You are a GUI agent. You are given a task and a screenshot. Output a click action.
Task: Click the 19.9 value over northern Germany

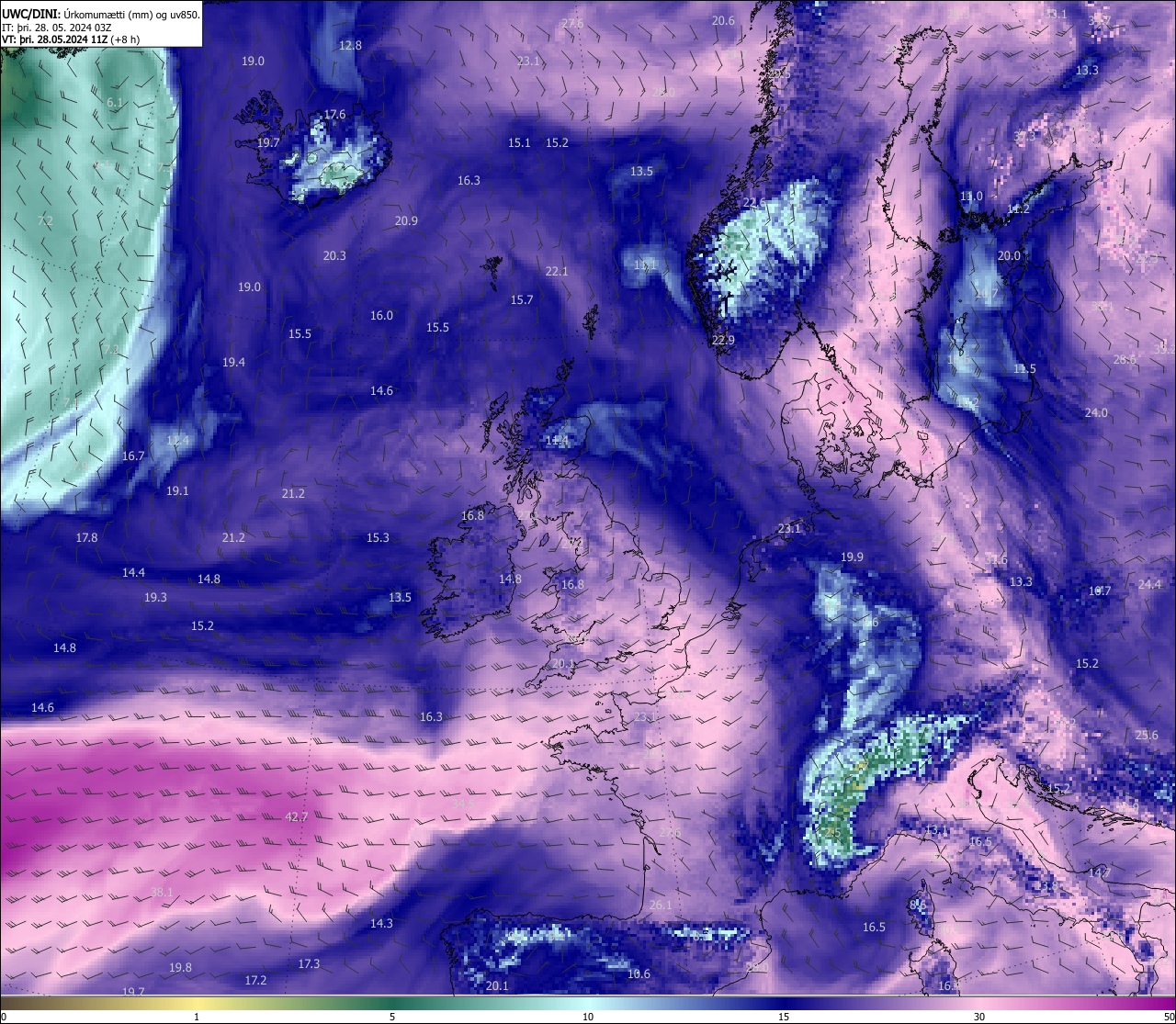852,557
